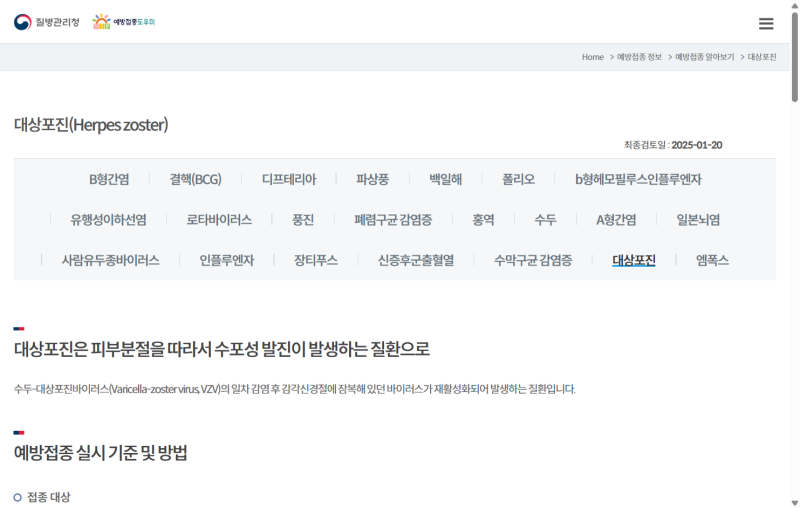This screenshot has width=800, height=508.
Task: Go to Home in breadcrumb
Action: 592,57
